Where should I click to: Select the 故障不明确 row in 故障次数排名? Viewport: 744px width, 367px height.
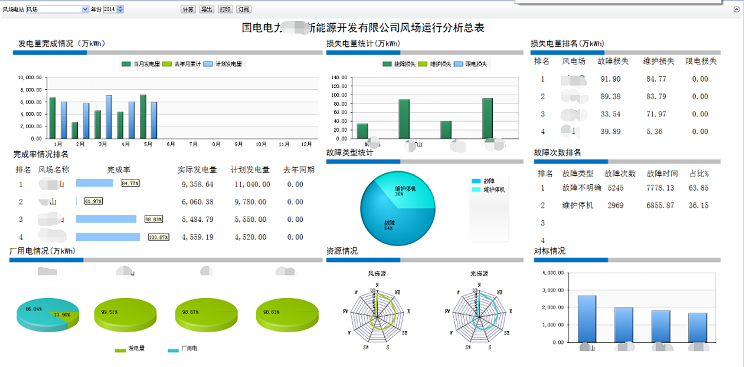tap(626, 188)
